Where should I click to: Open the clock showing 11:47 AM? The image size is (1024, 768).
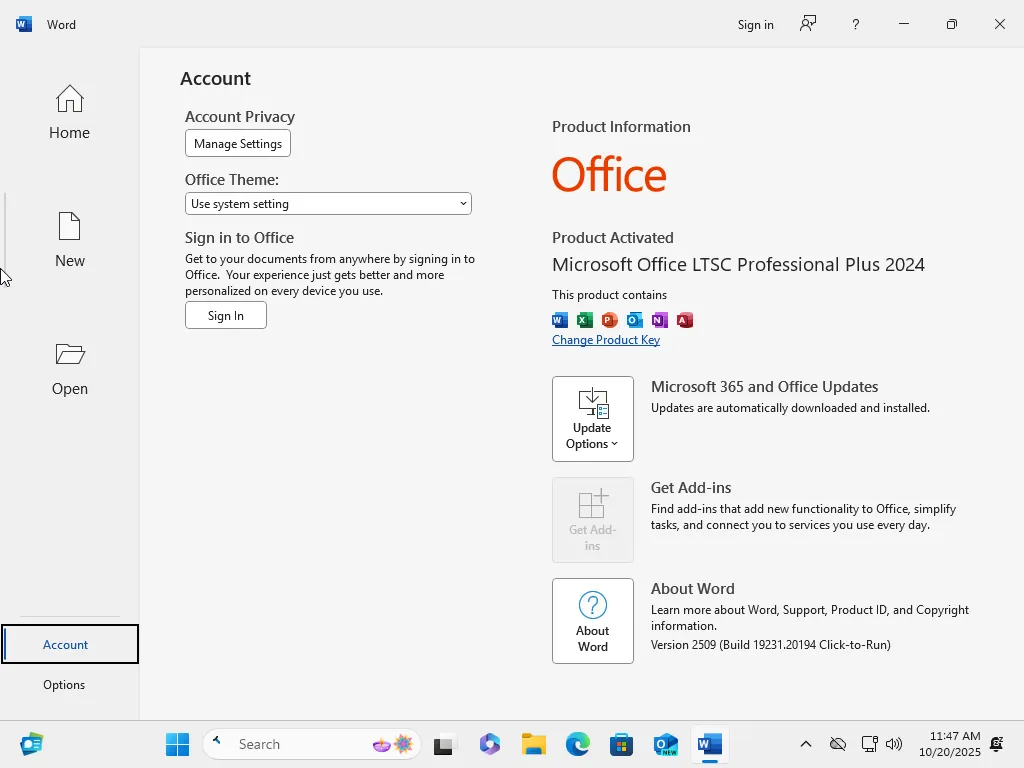click(x=950, y=744)
